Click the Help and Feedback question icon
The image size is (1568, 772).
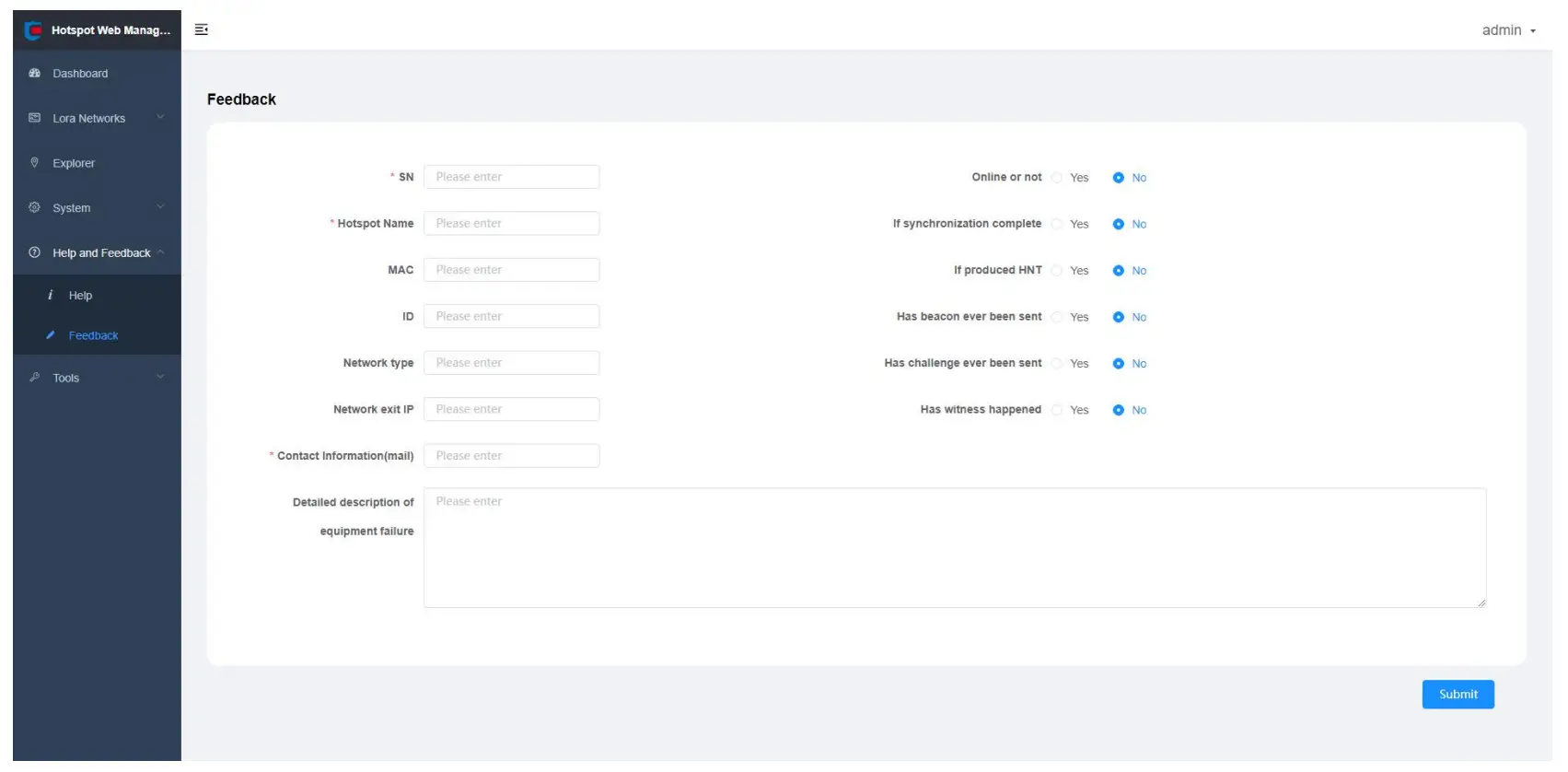35,252
